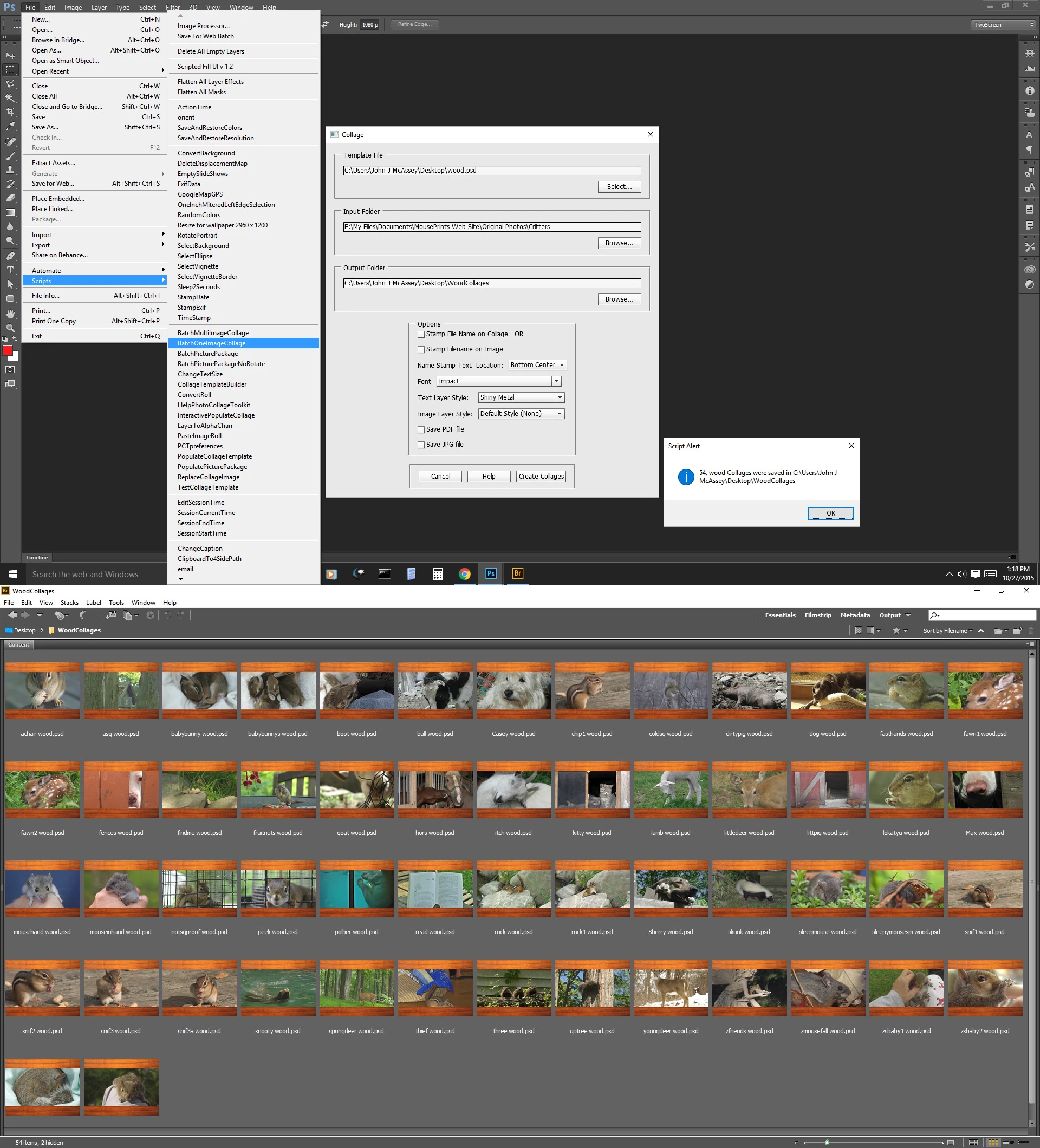Choose CollageTemplateBuilder from Scripts submenu
Screen dimensions: 1040x1148
click(x=212, y=384)
